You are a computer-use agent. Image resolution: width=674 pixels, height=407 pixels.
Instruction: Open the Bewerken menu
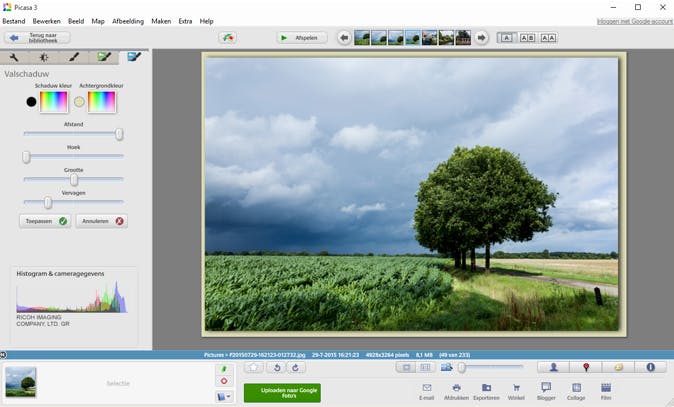[46, 21]
